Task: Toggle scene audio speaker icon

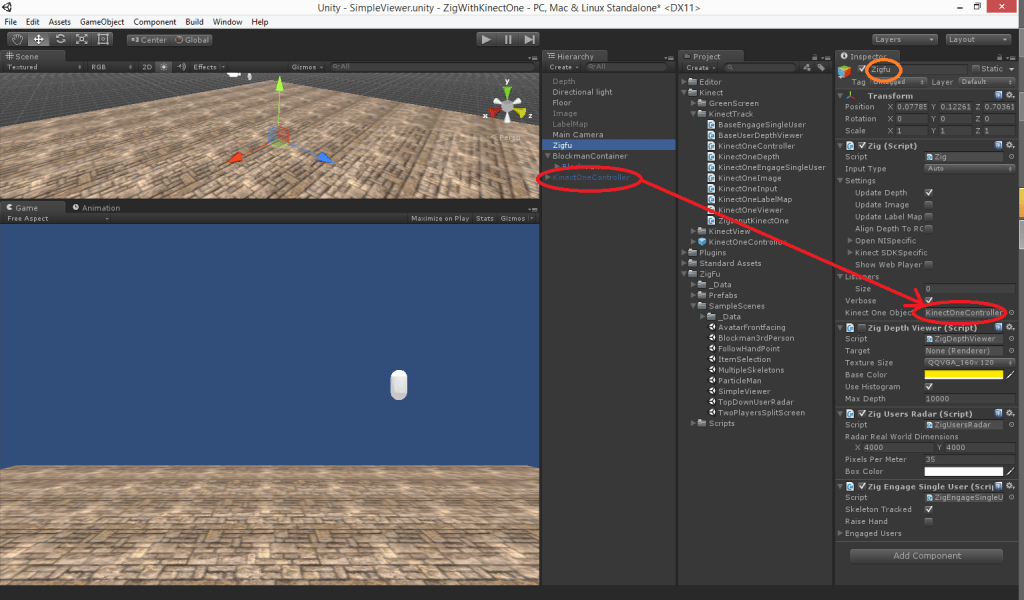Action: coord(182,67)
